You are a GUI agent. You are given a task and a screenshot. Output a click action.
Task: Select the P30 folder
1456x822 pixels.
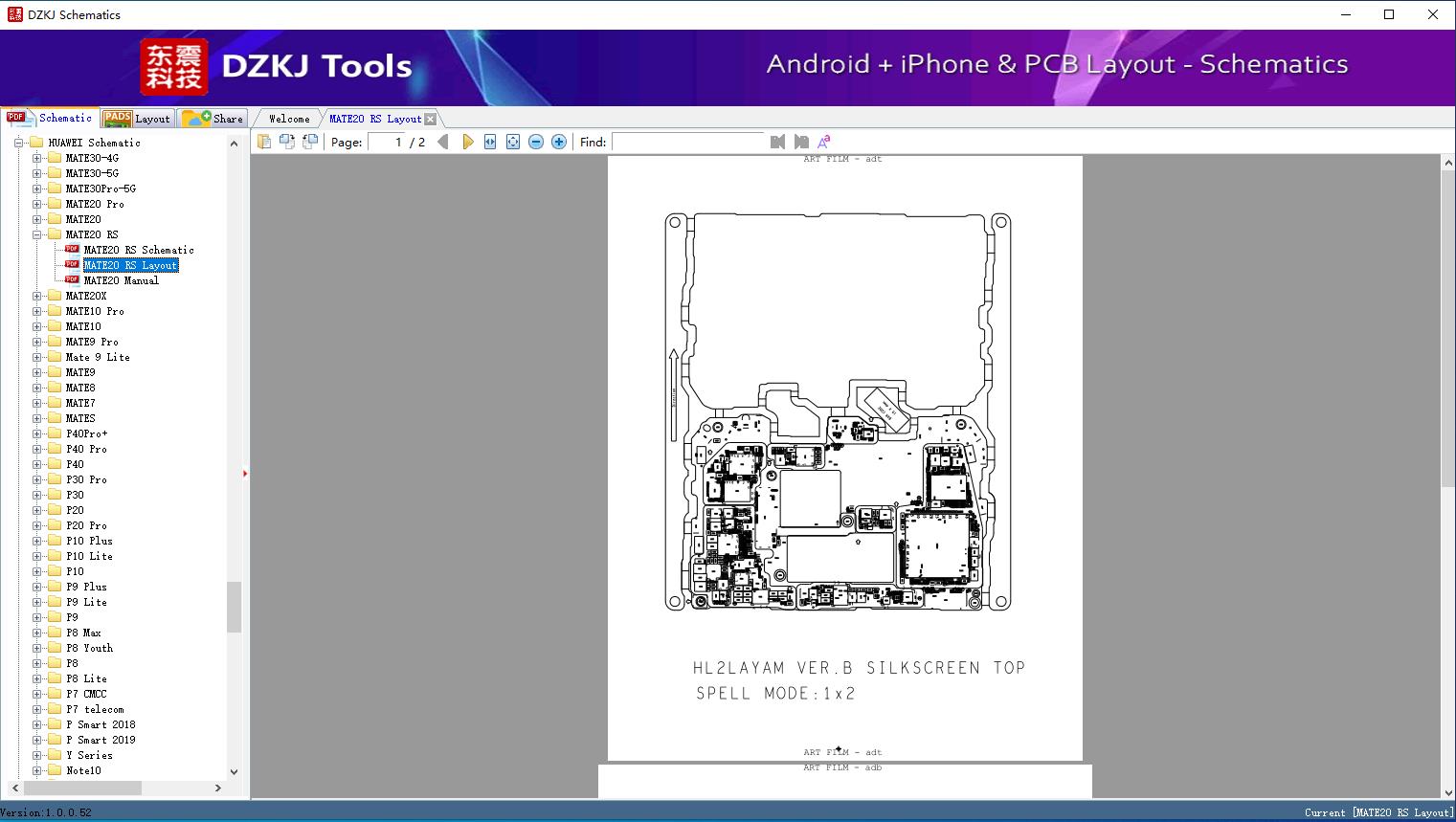[x=75, y=495]
